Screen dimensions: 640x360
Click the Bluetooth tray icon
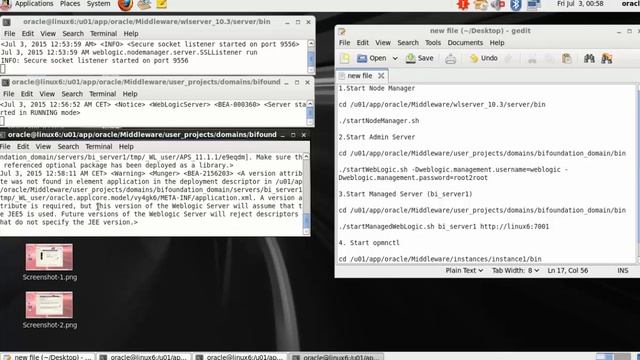tap(516, 4)
